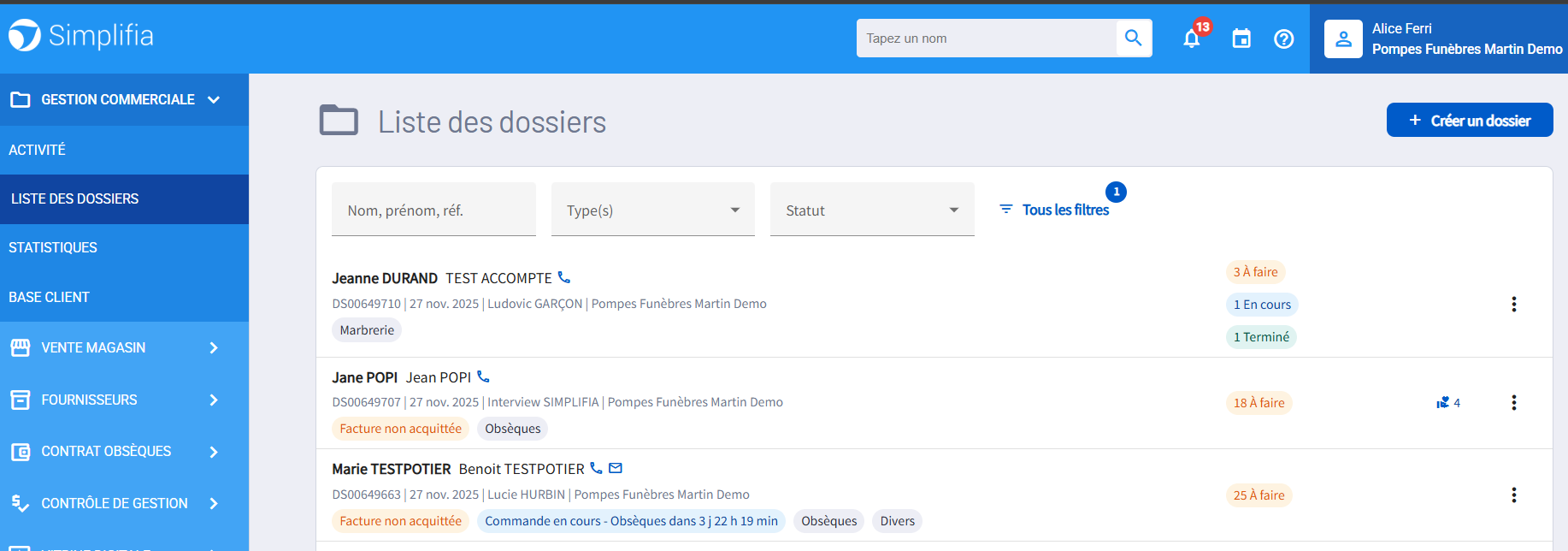
Task: Click phone icon next to Jeanne DURAND
Action: pos(564,277)
